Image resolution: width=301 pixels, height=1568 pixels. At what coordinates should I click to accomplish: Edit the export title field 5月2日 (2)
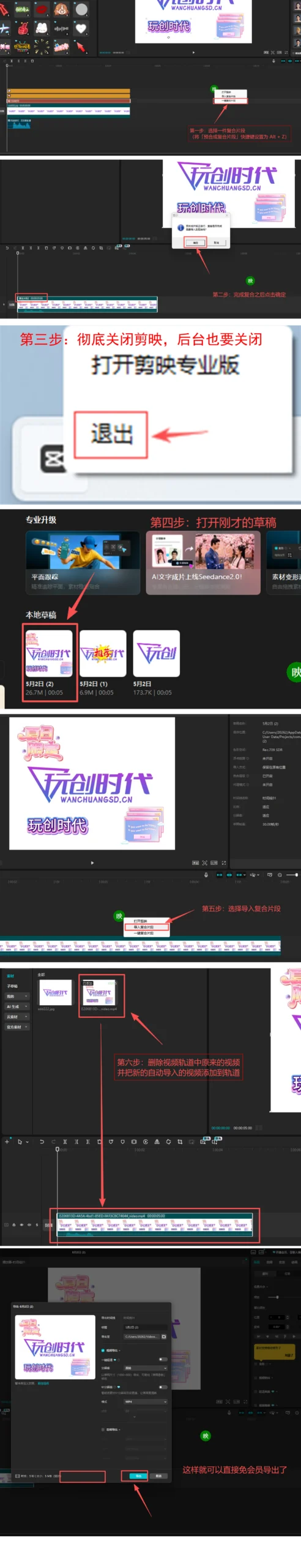pos(146,1327)
